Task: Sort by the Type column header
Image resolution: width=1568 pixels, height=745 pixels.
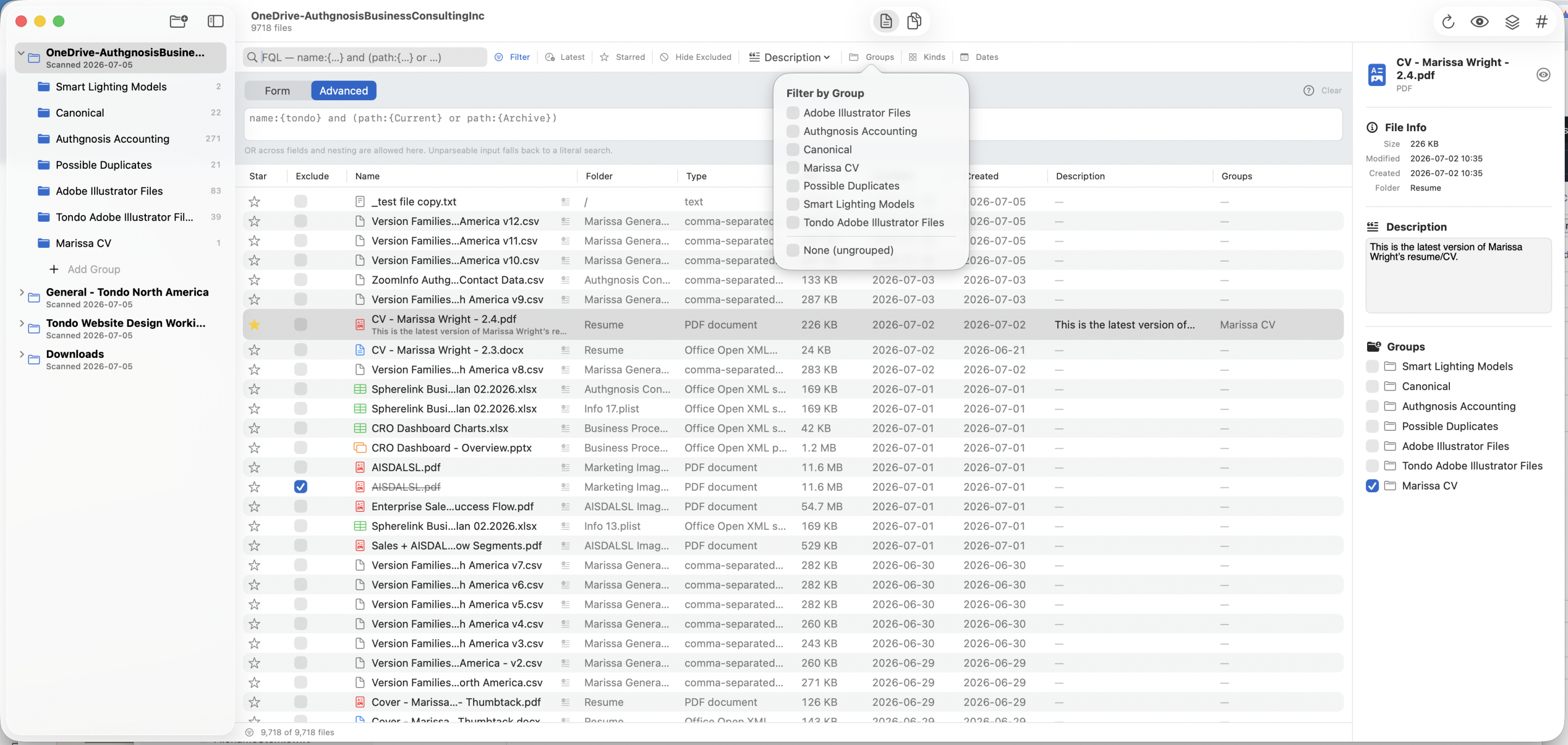Action: point(696,176)
